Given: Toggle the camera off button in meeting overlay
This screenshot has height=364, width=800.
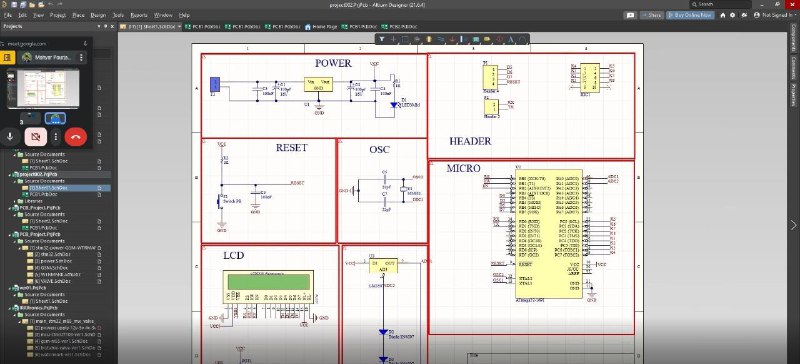Looking at the screenshot, I should click(x=36, y=137).
